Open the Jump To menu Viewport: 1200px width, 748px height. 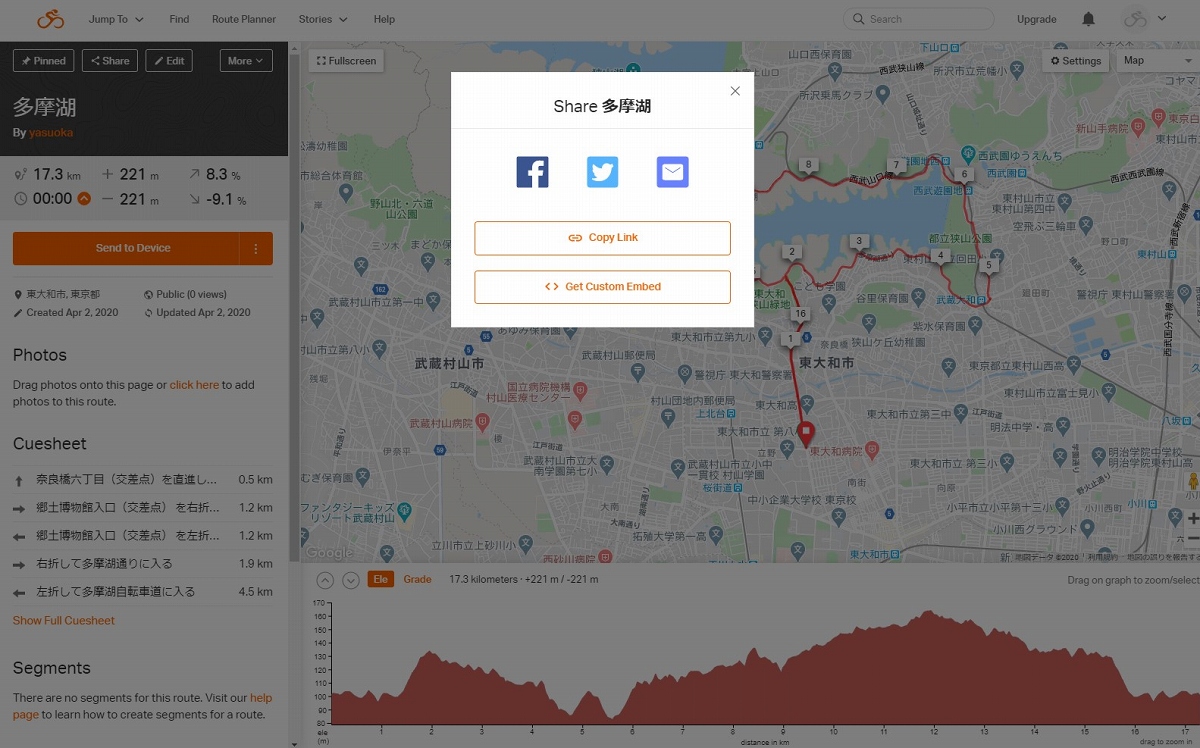(116, 19)
